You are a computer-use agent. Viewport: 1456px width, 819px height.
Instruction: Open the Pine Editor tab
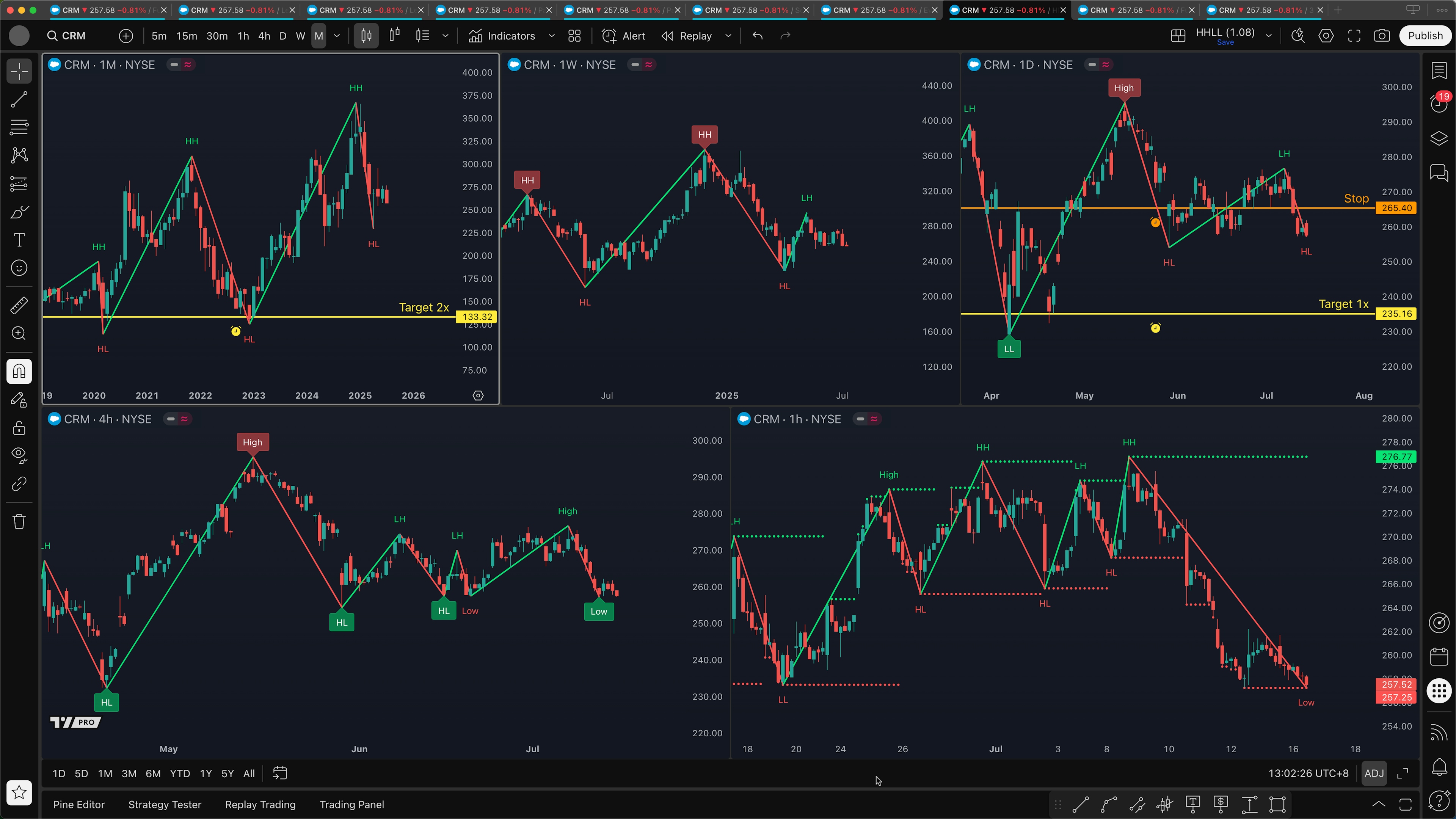point(78,804)
